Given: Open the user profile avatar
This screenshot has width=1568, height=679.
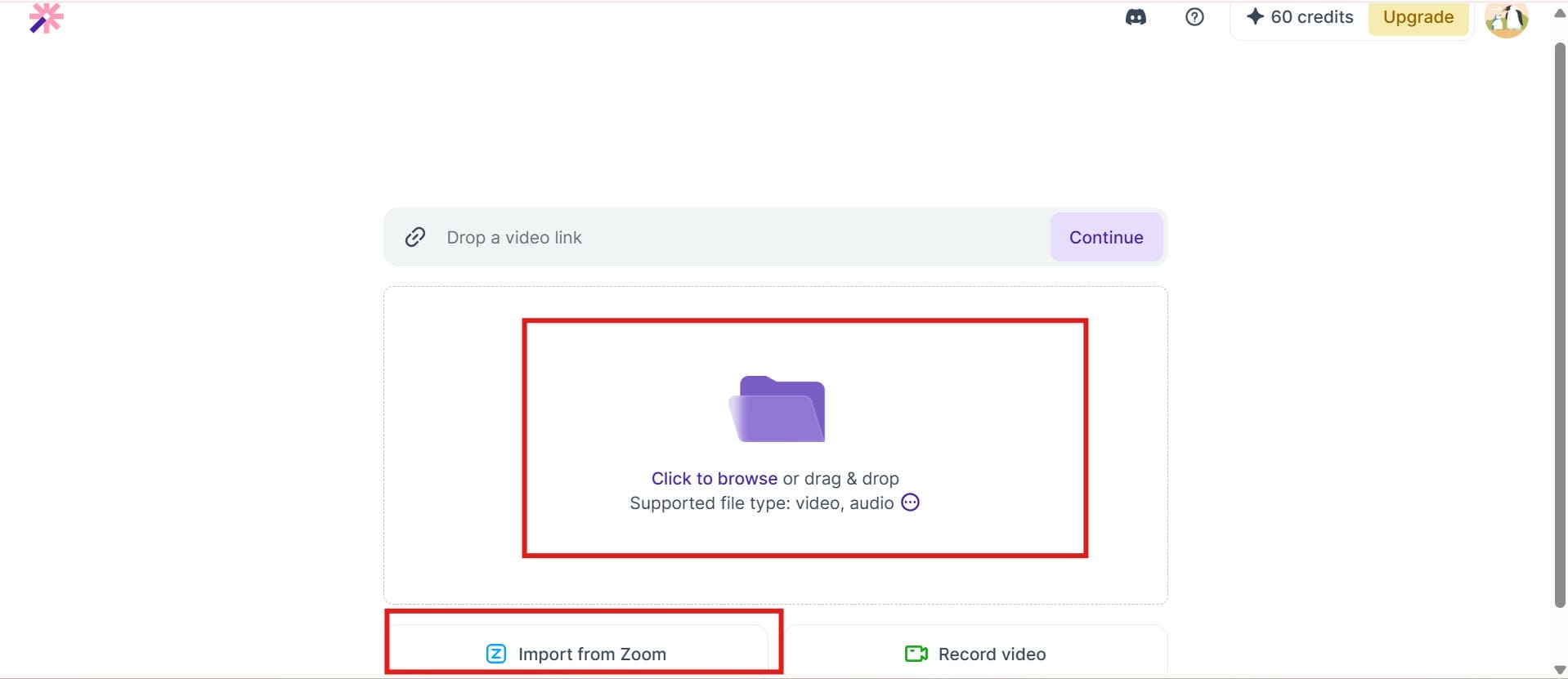Looking at the screenshot, I should click(1506, 19).
